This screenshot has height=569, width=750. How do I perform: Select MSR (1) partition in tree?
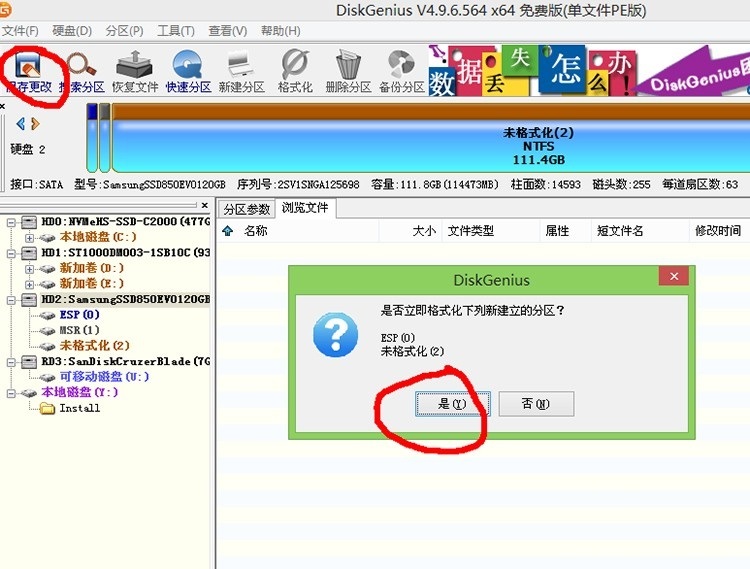coord(79,330)
